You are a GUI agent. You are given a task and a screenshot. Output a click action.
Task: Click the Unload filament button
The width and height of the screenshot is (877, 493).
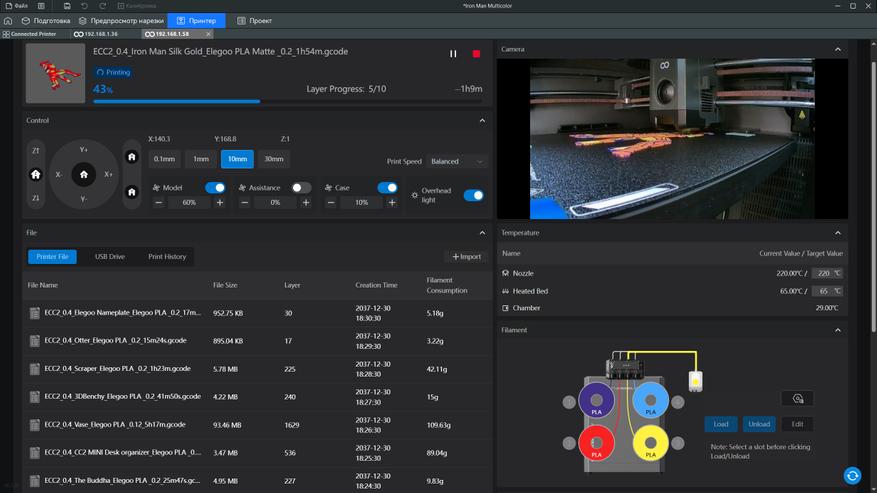click(x=759, y=424)
